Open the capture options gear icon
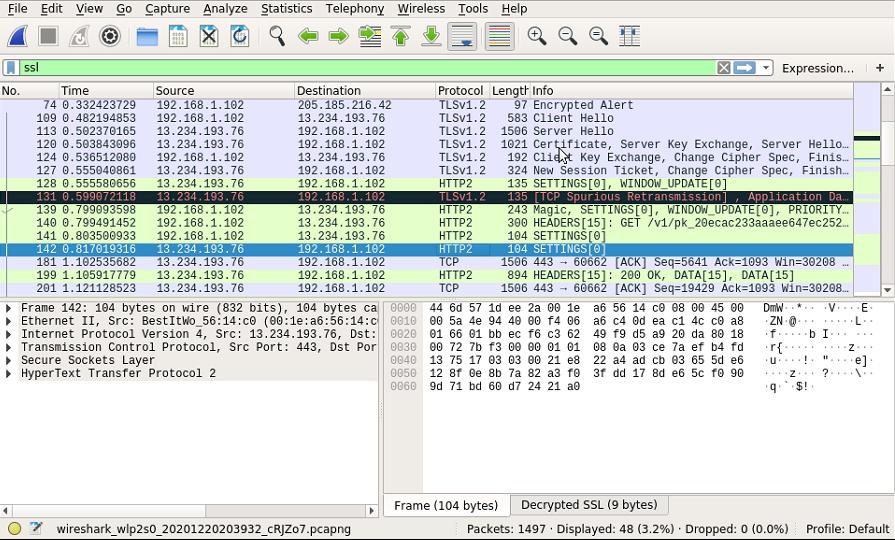Screen dimensions: 895x540 pos(110,36)
